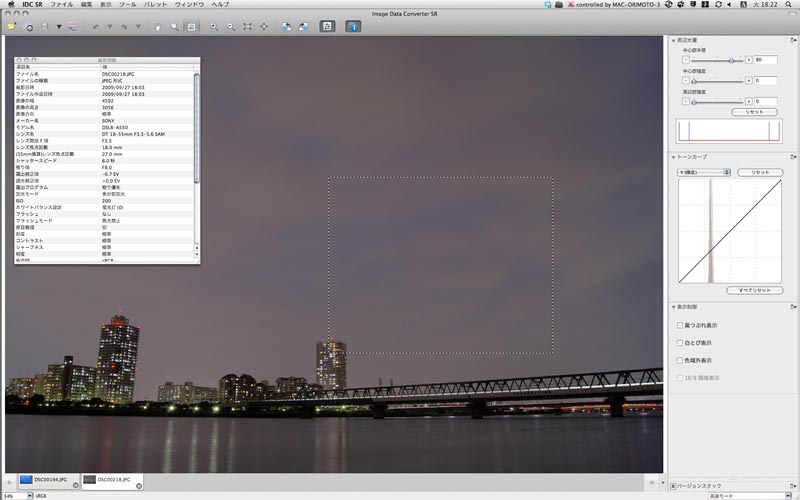
Task: Click the 周辺光量 panel options icon
Action: click(x=793, y=40)
